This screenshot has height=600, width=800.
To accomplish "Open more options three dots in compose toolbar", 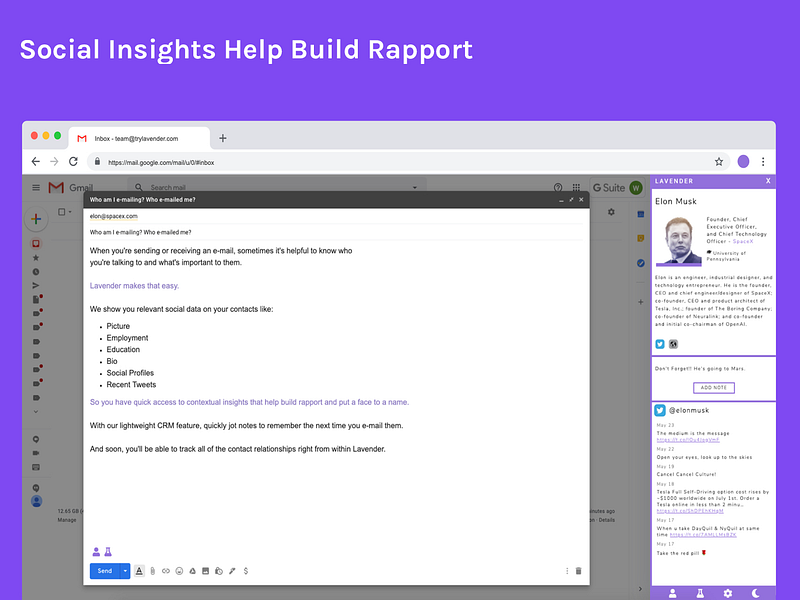I will pyautogui.click(x=567, y=571).
